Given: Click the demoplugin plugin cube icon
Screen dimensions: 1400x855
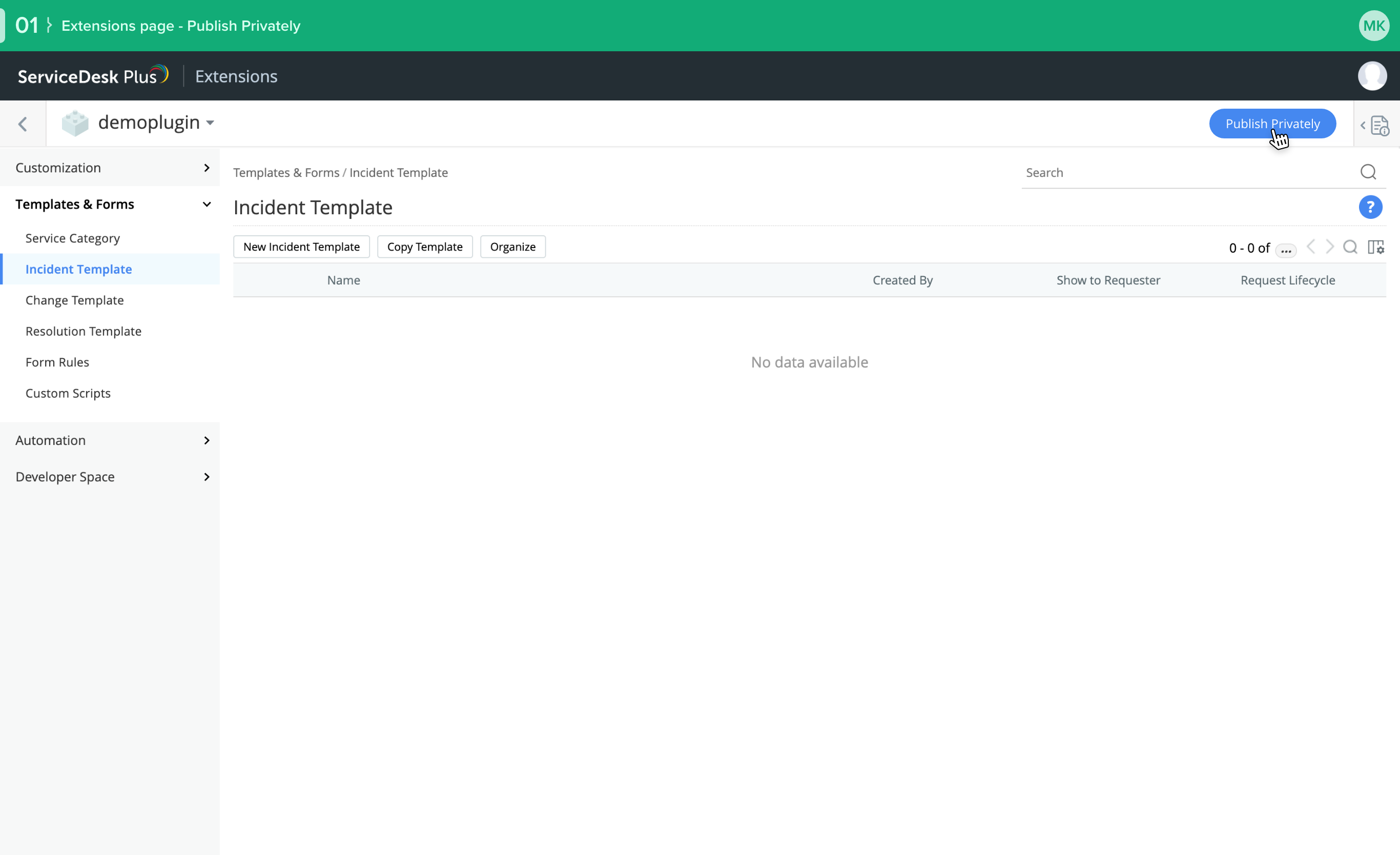Looking at the screenshot, I should point(75,123).
